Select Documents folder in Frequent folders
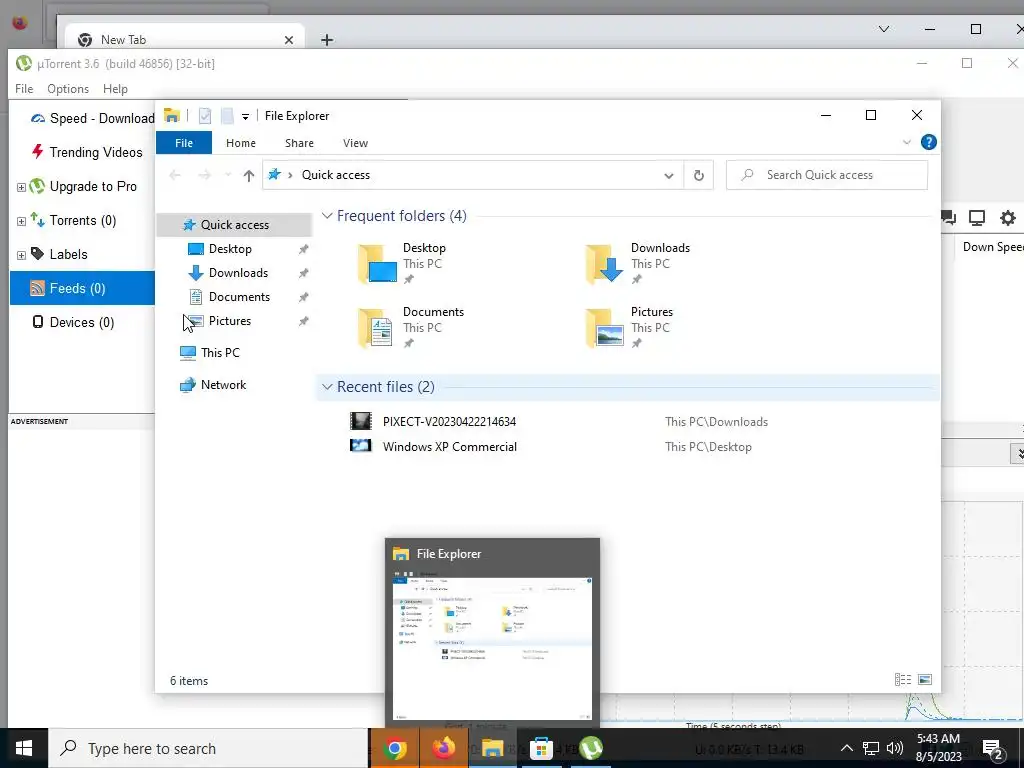This screenshot has width=1024, height=768. (x=411, y=328)
